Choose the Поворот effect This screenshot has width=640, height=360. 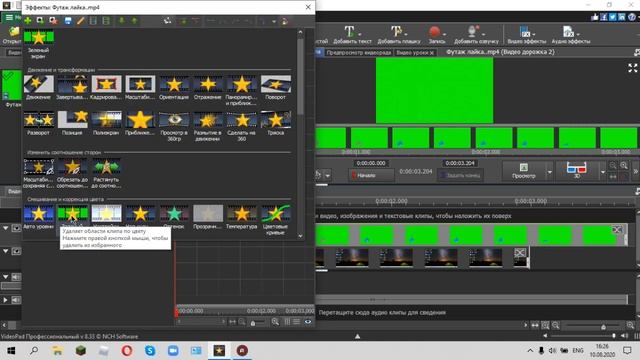pyautogui.click(x=276, y=87)
